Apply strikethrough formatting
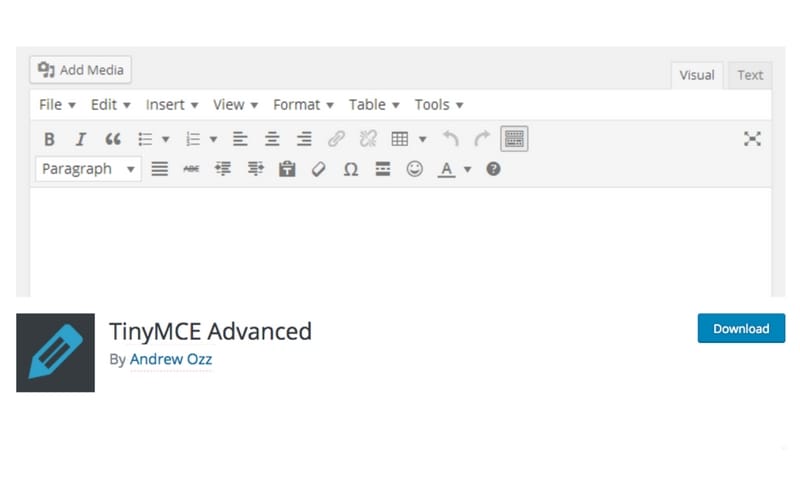Viewport: 800px width, 500px height. tap(191, 169)
